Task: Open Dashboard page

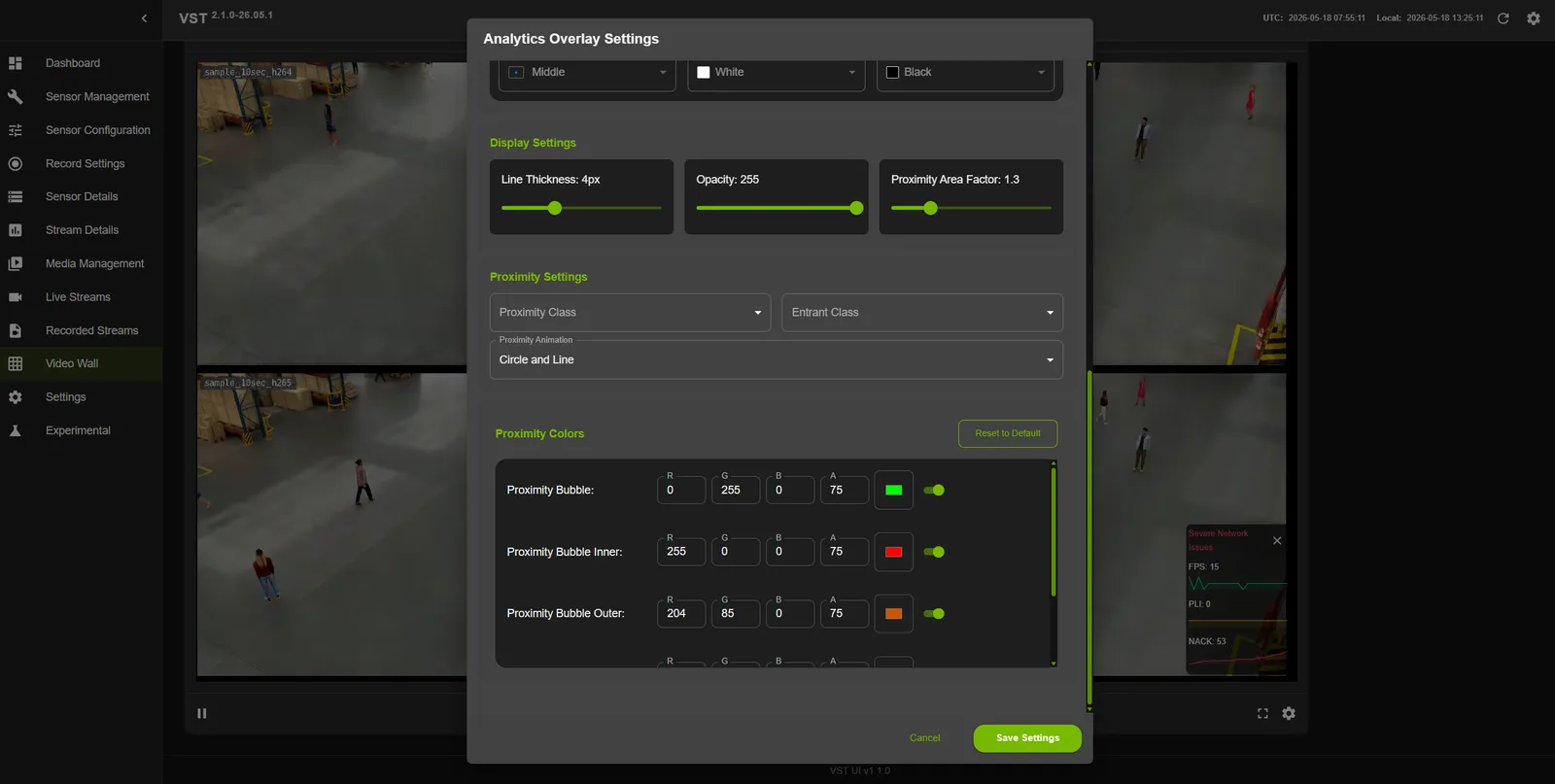Action: coord(73,63)
